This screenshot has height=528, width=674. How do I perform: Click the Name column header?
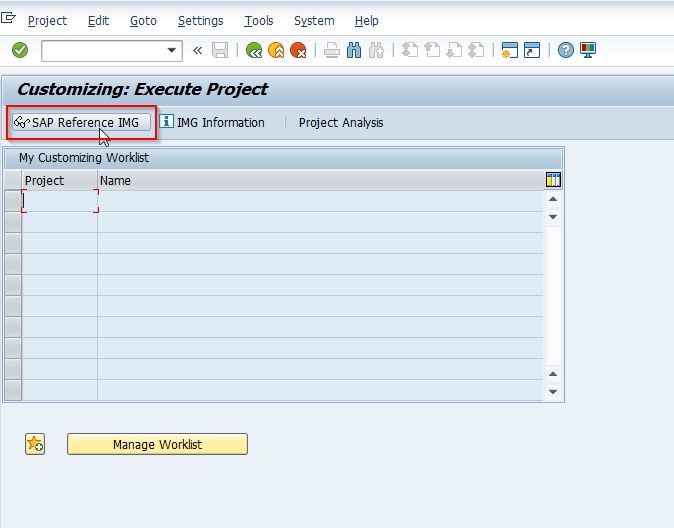coord(320,181)
